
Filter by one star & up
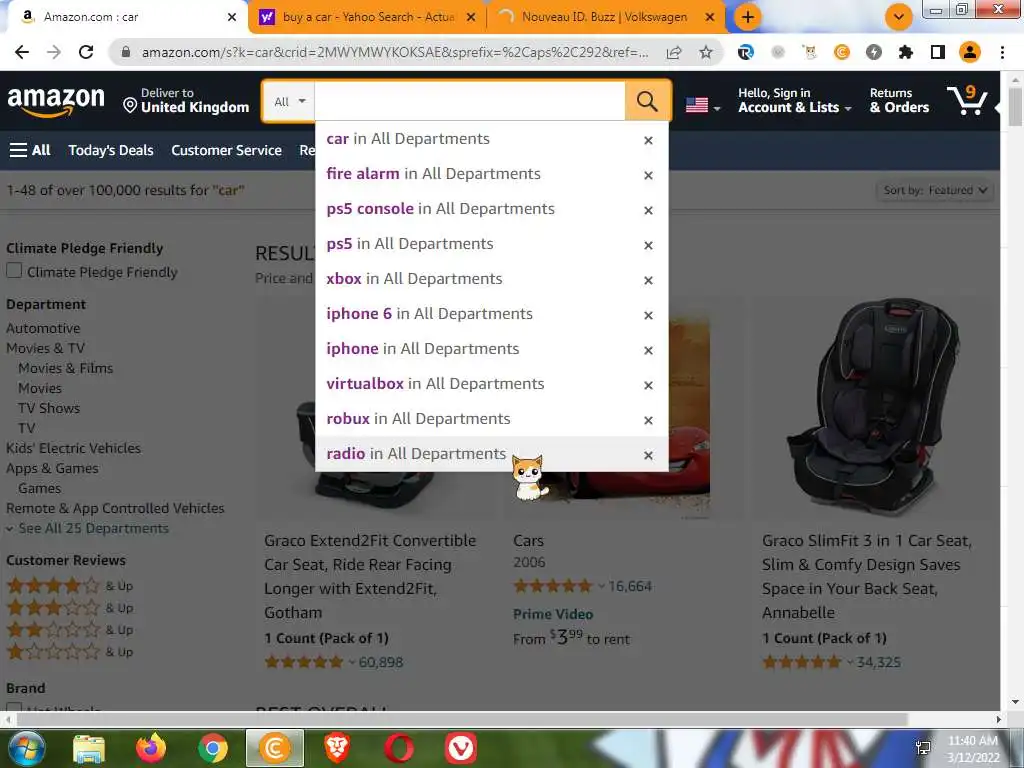coord(69,652)
